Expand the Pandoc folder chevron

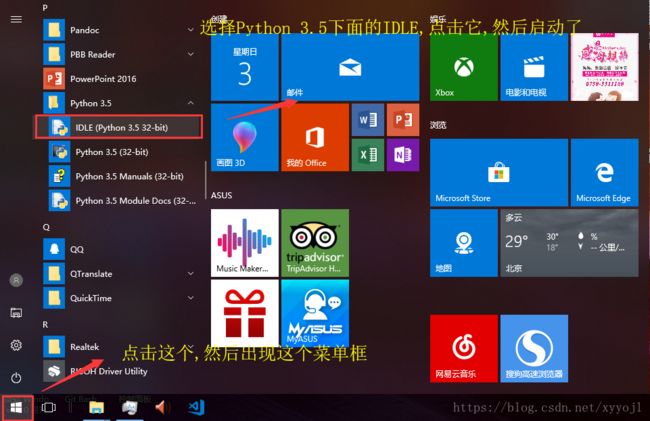coord(191,30)
